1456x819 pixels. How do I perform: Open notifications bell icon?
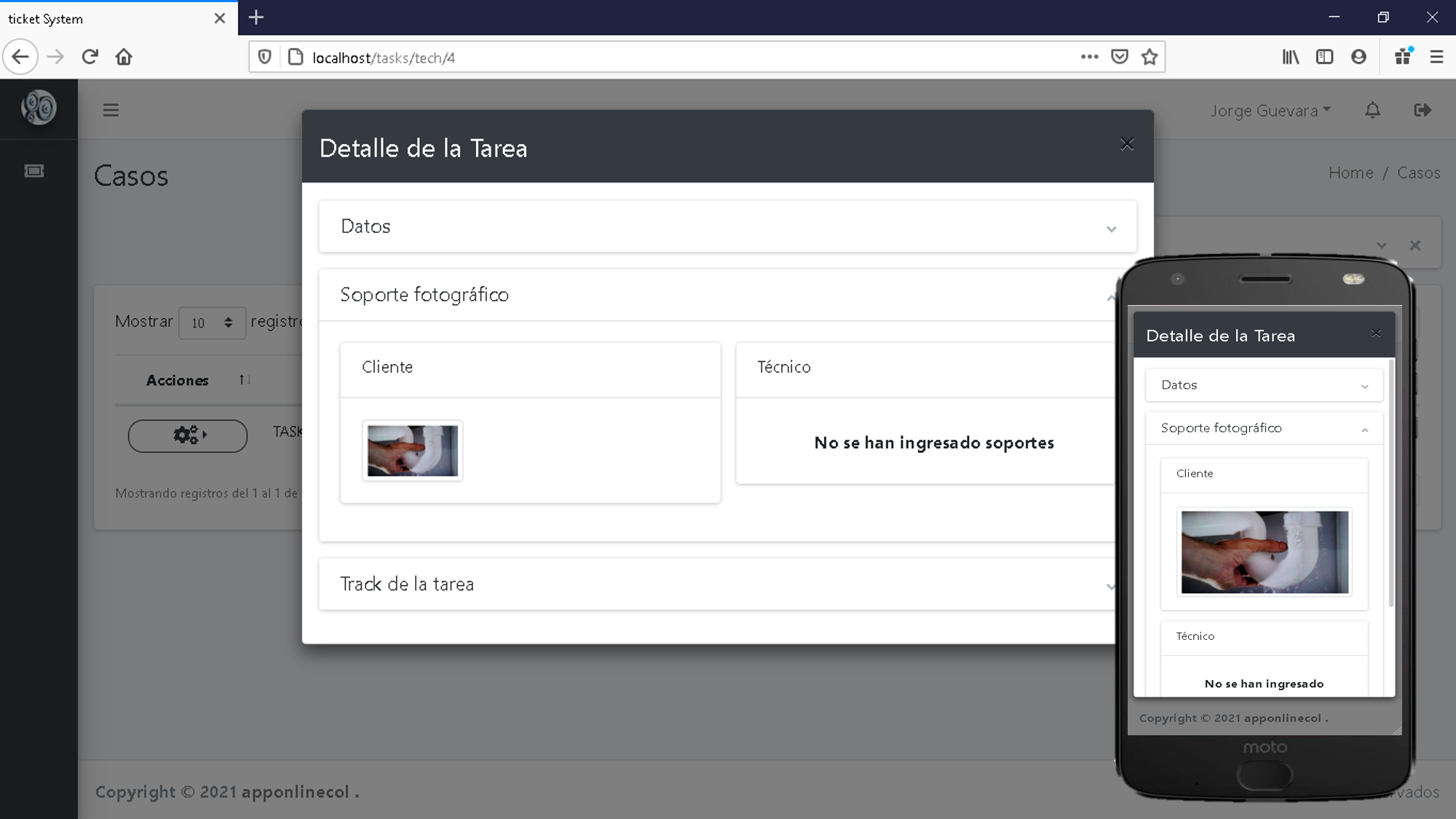pos(1372,110)
